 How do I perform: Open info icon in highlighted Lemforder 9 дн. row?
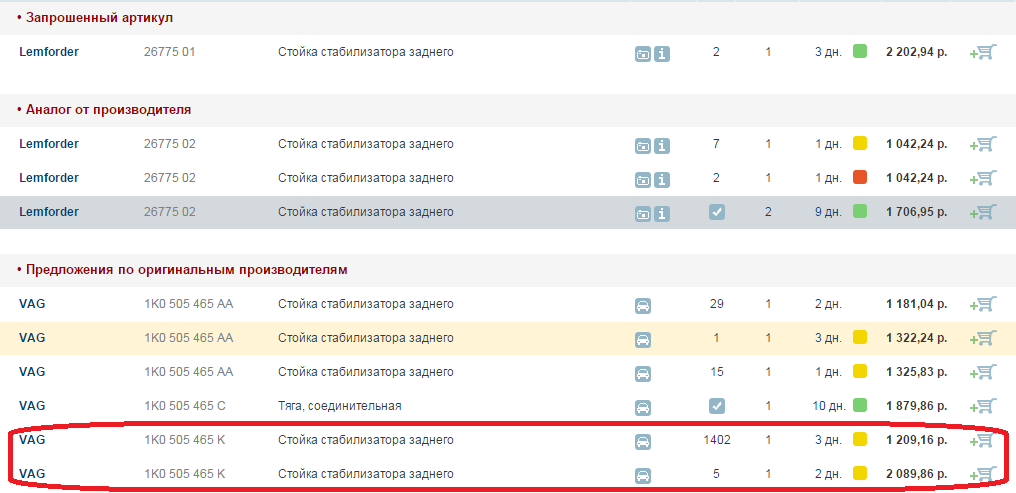tap(662, 213)
